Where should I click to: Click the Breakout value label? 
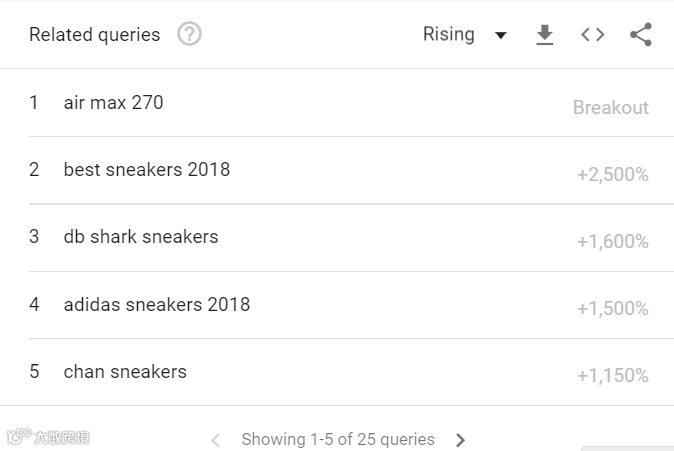(x=610, y=107)
